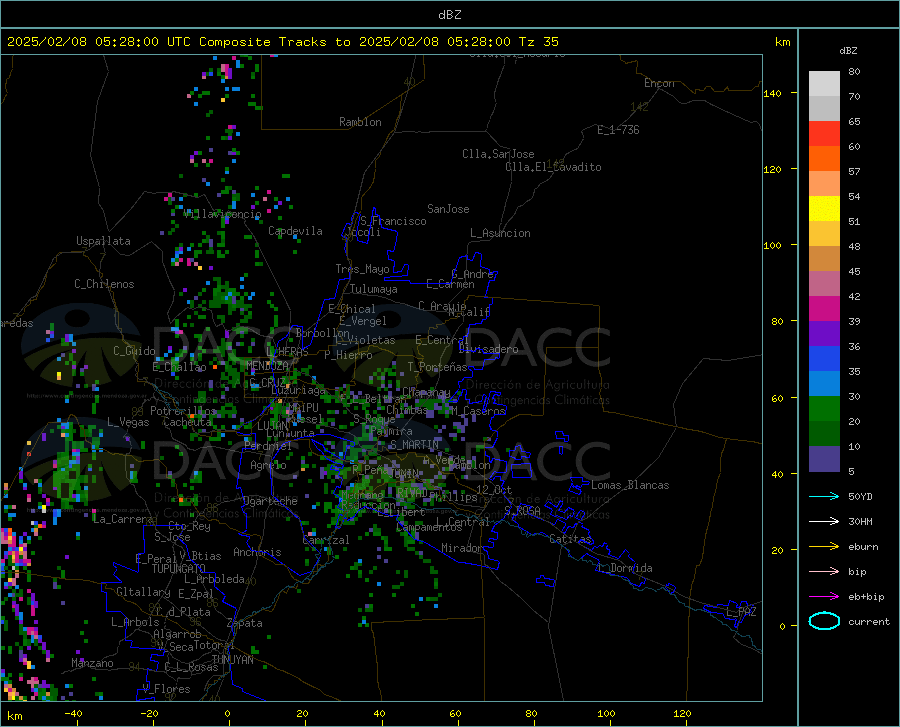This screenshot has width=900, height=727.
Task: Select the orange 57-60 dBZ swatch
Action: click(824, 158)
